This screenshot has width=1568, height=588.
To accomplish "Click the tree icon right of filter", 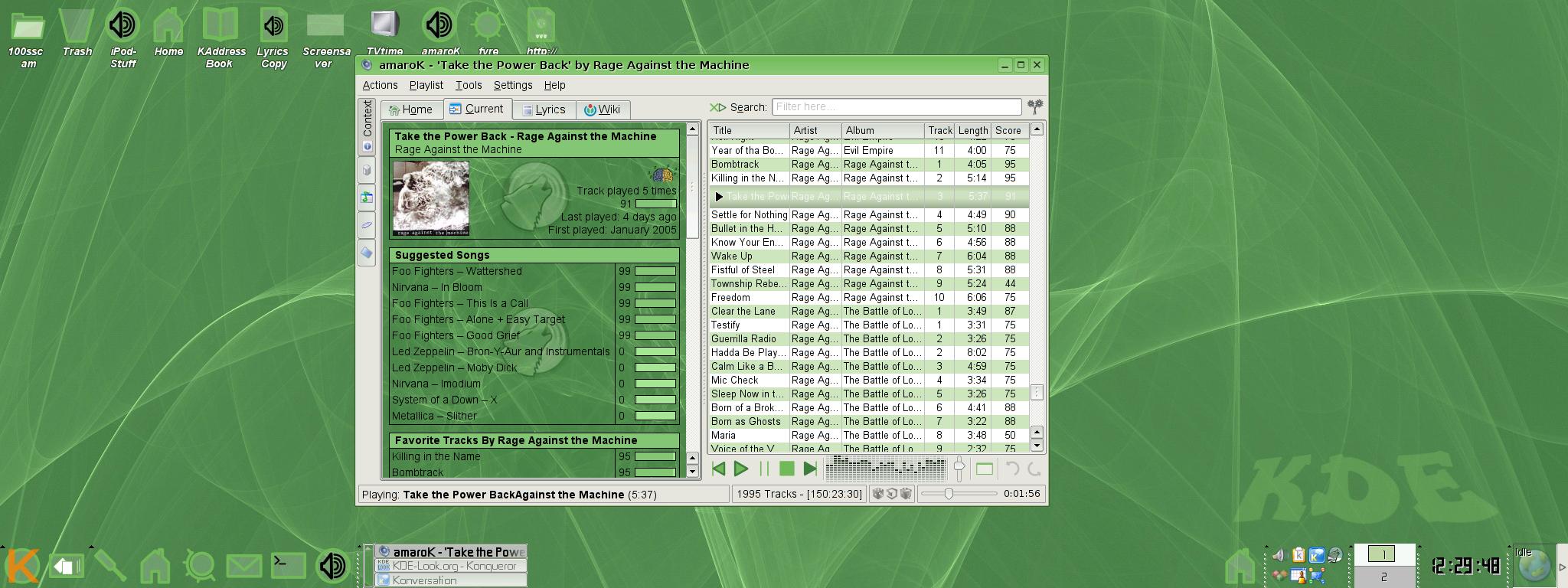I will tap(1035, 106).
